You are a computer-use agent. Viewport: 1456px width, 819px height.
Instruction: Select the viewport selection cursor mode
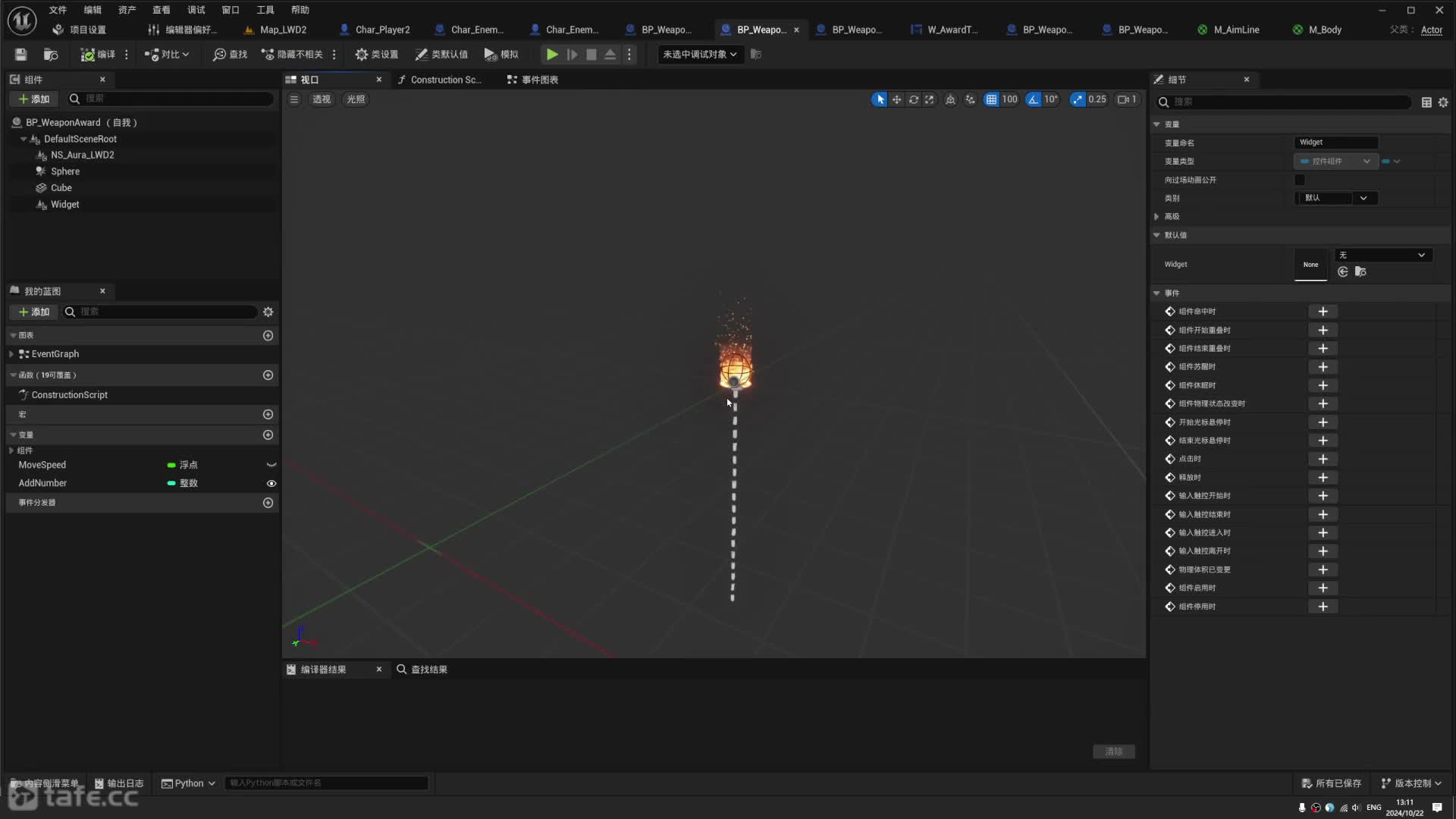pyautogui.click(x=880, y=99)
